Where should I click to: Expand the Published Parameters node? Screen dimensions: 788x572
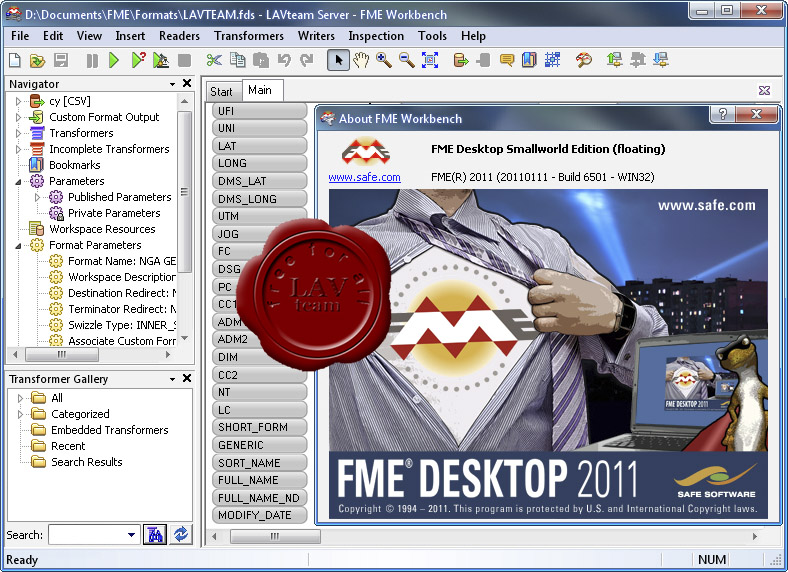coord(37,198)
